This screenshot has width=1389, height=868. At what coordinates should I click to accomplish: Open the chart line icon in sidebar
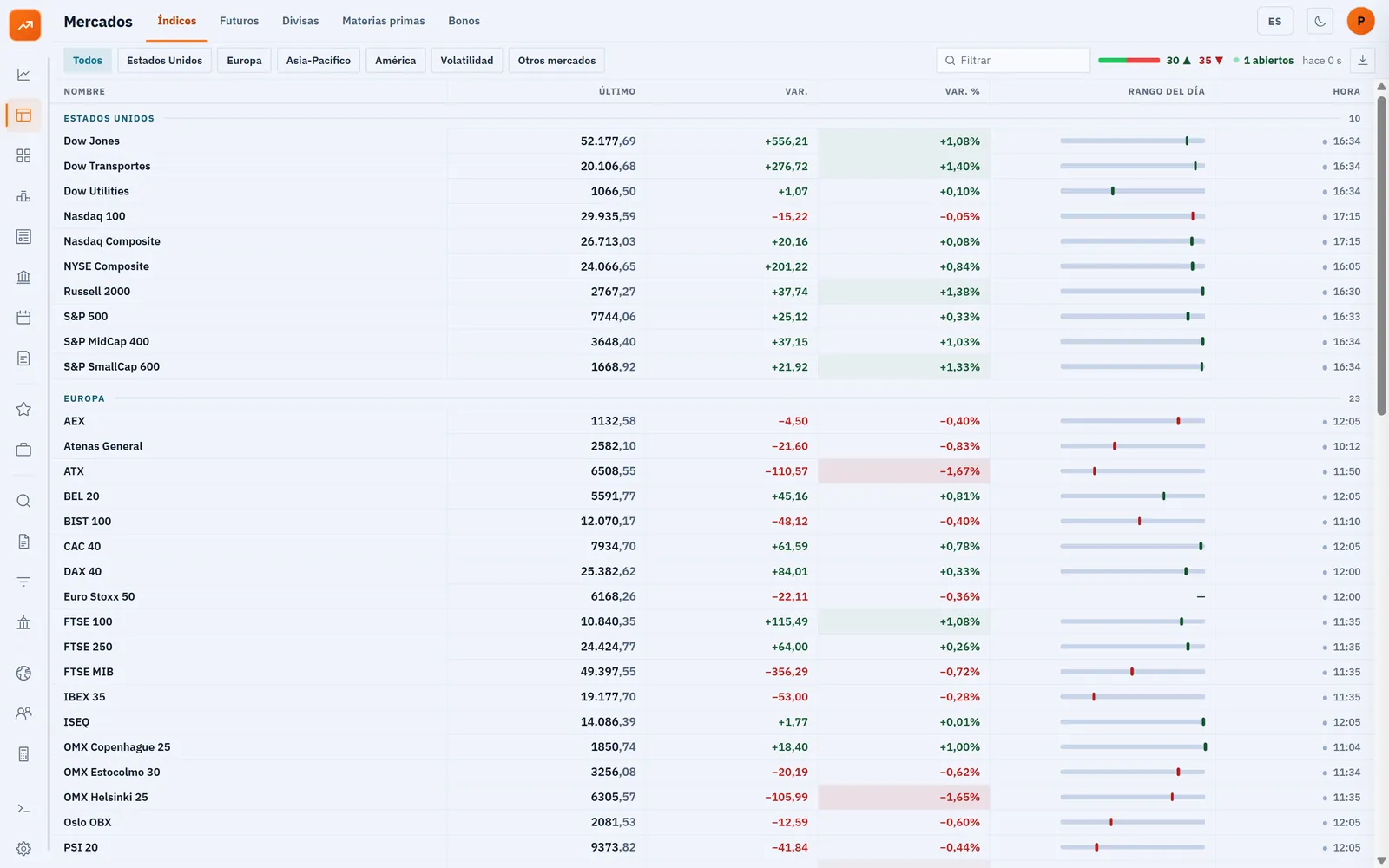click(23, 75)
